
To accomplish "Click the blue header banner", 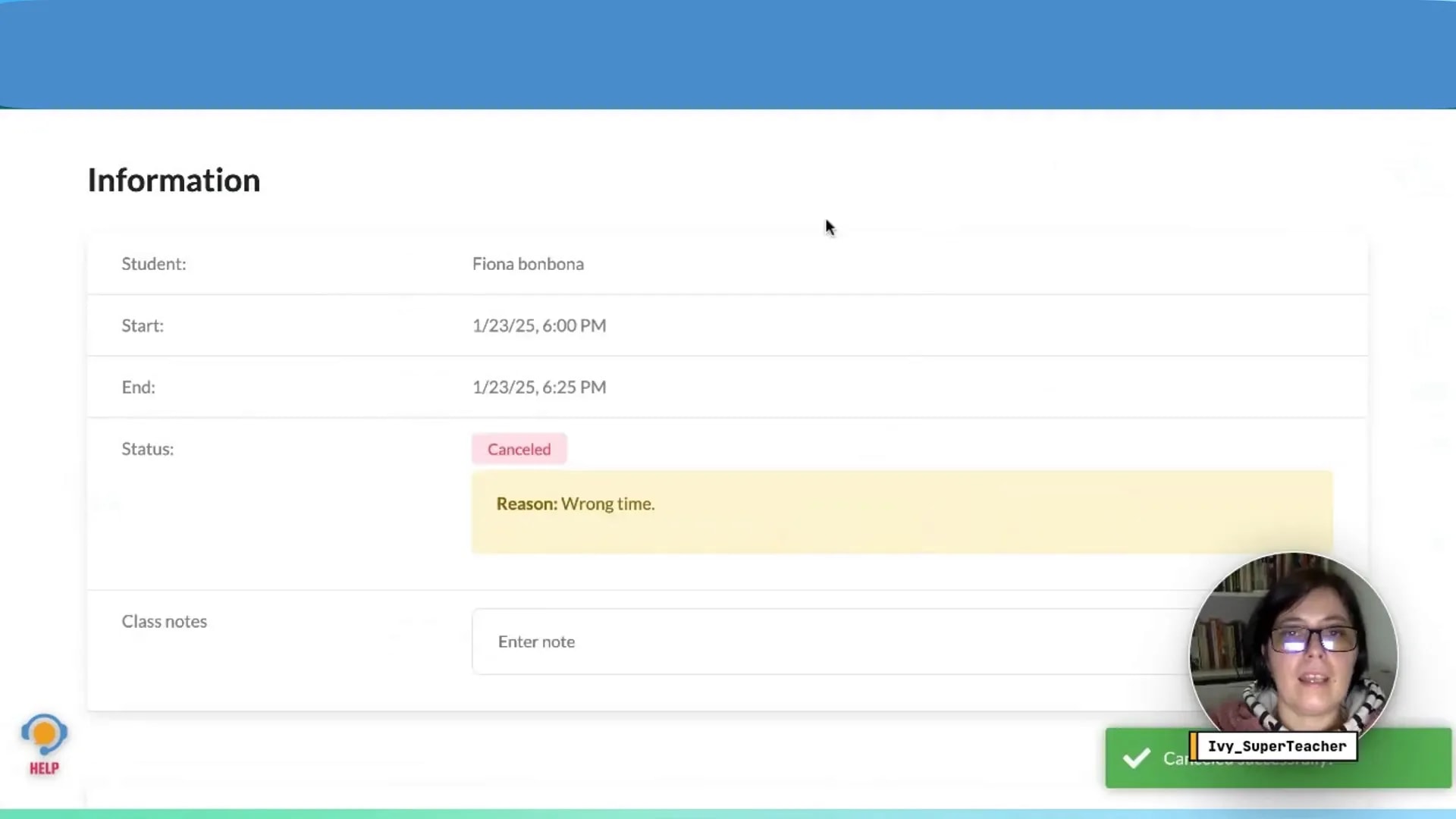I will [x=728, y=53].
